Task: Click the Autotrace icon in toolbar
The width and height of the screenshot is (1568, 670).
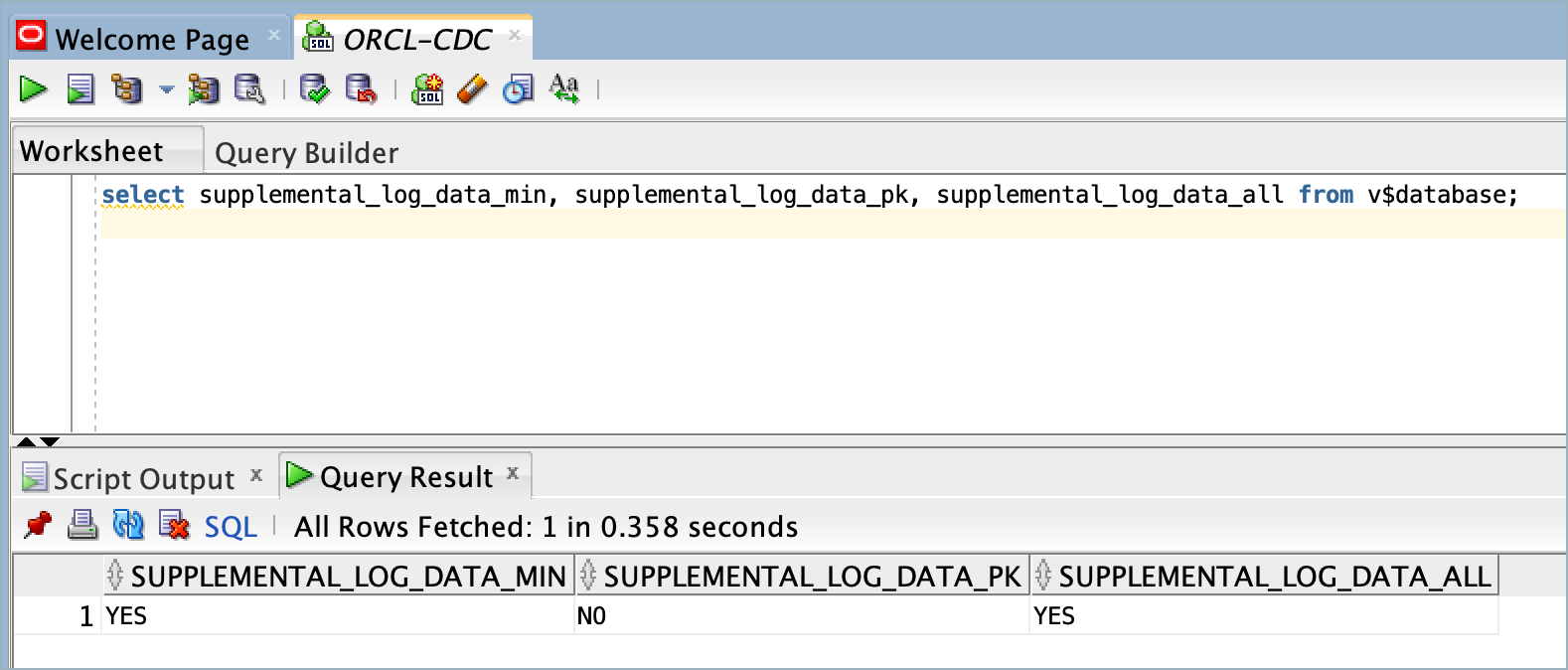Action: point(204,89)
